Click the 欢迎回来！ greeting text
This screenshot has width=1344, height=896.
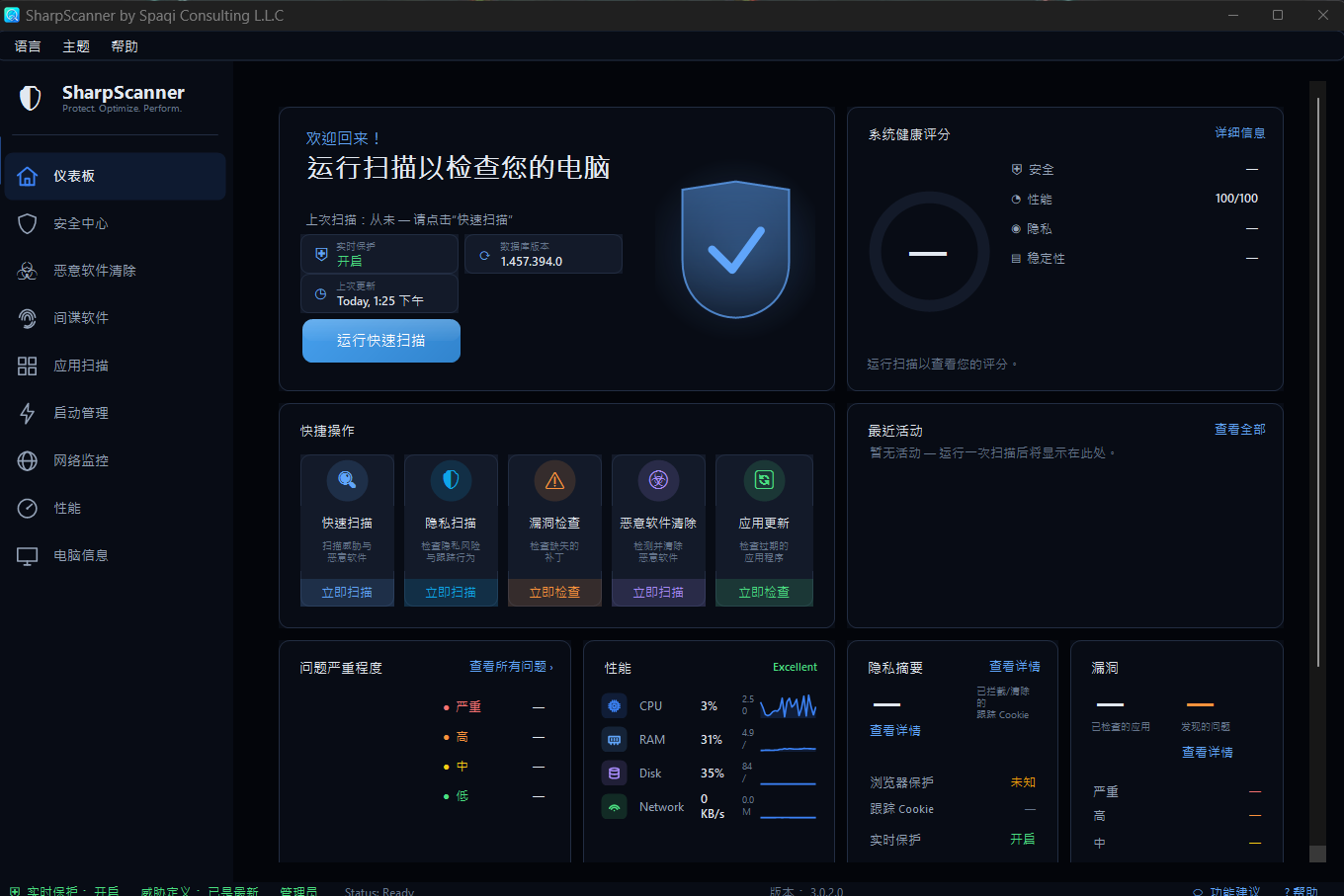pyautogui.click(x=343, y=138)
